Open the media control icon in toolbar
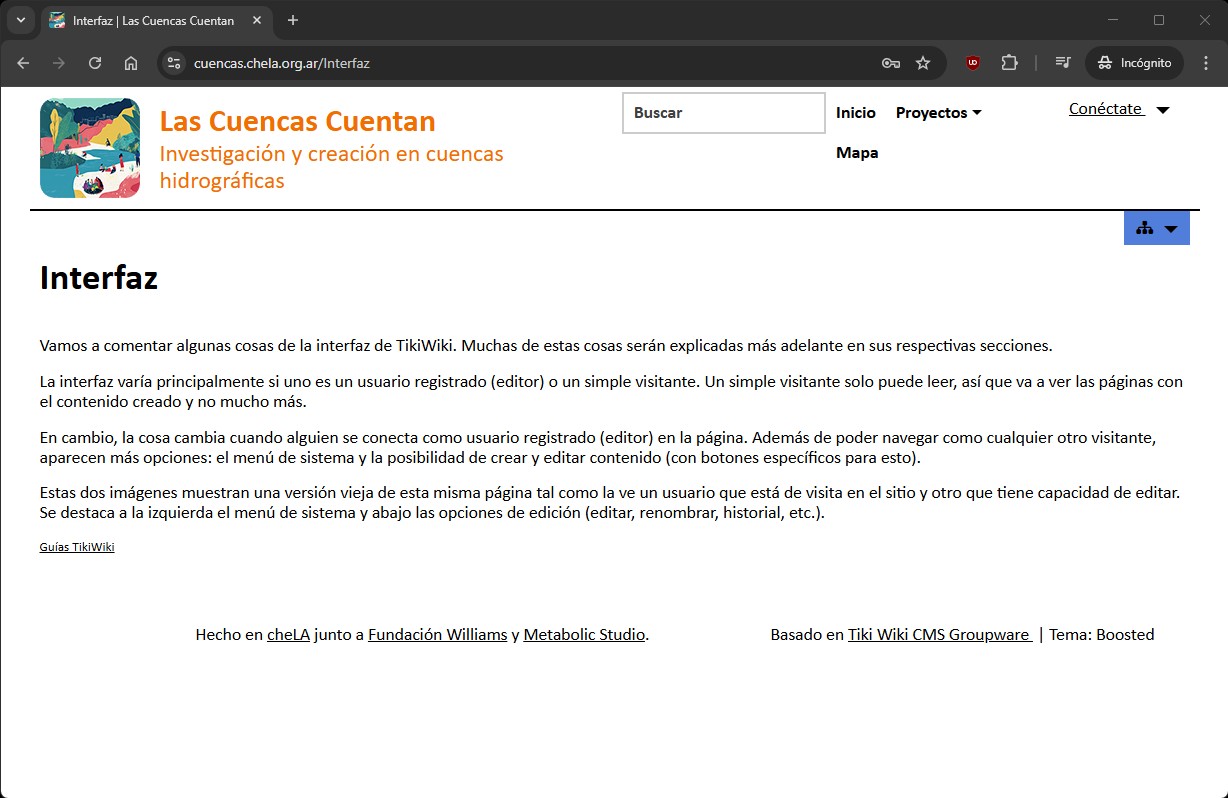The image size is (1228, 798). click(x=1063, y=63)
